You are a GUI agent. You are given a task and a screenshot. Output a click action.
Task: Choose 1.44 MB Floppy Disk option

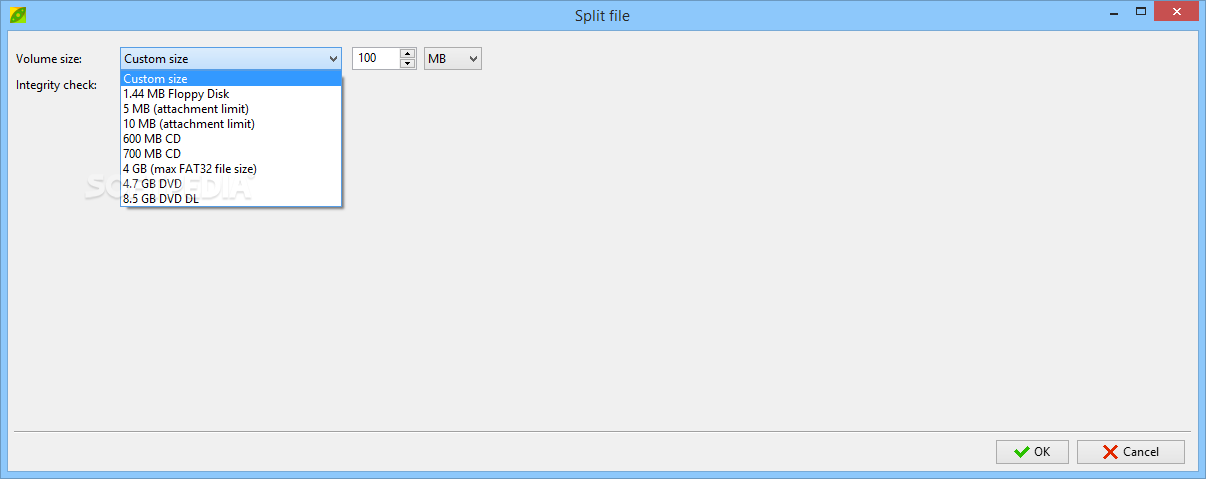pos(231,94)
